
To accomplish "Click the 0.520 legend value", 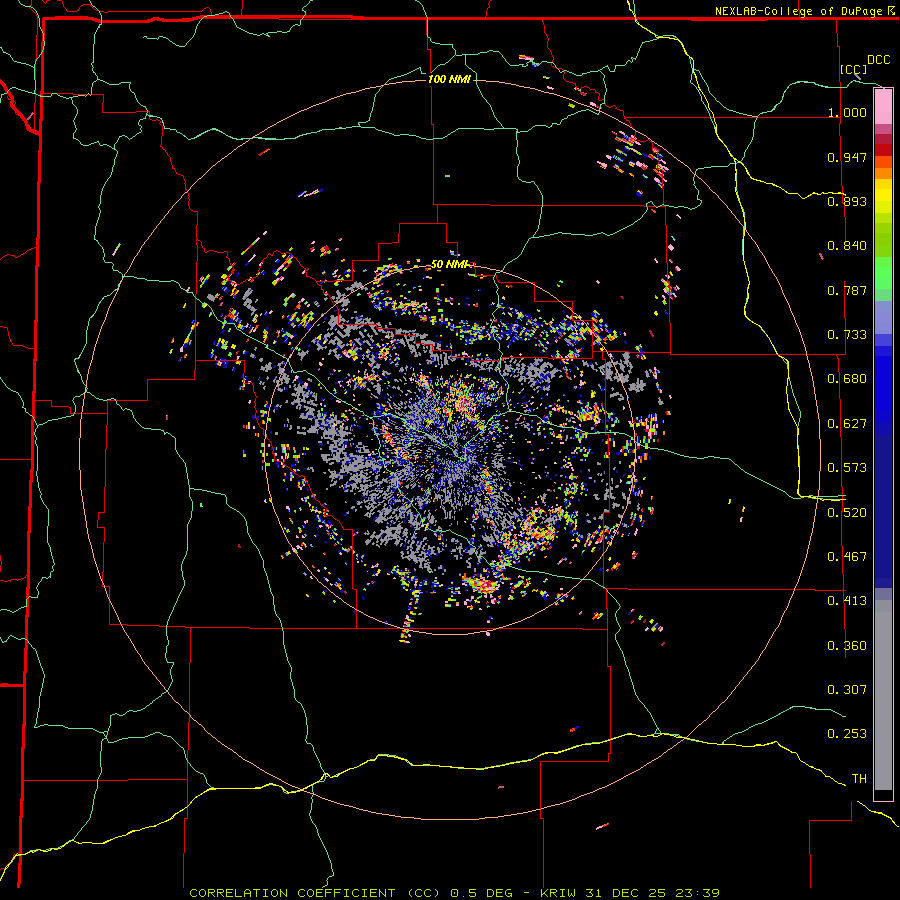I will (847, 513).
